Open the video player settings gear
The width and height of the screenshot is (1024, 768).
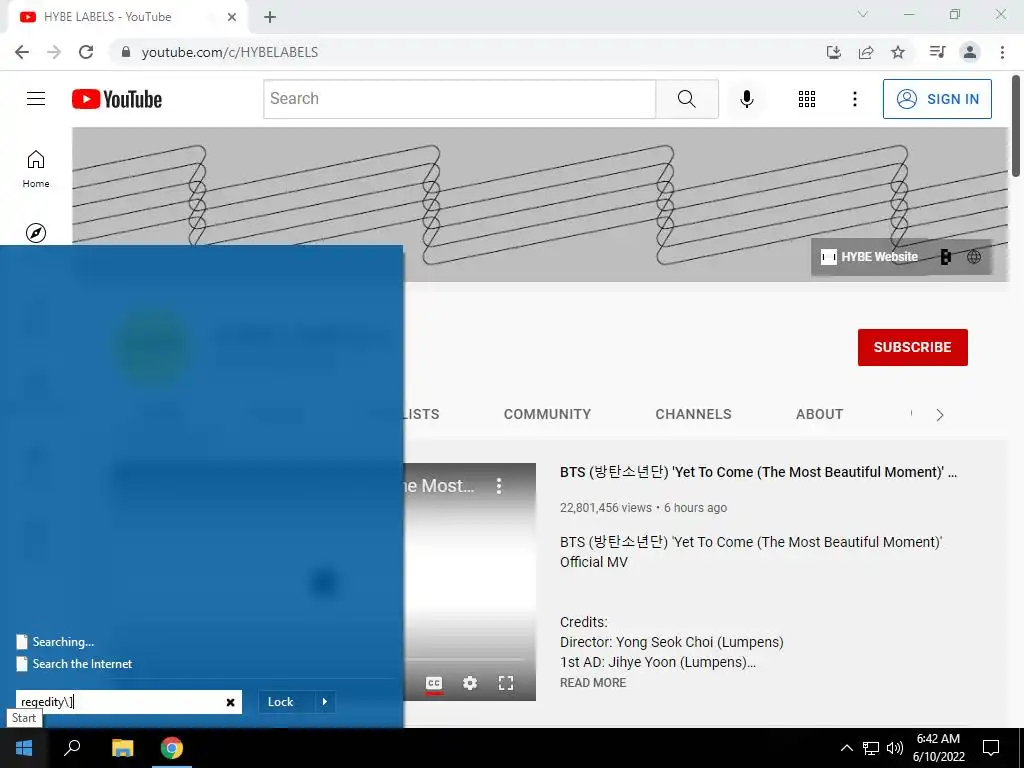(470, 683)
